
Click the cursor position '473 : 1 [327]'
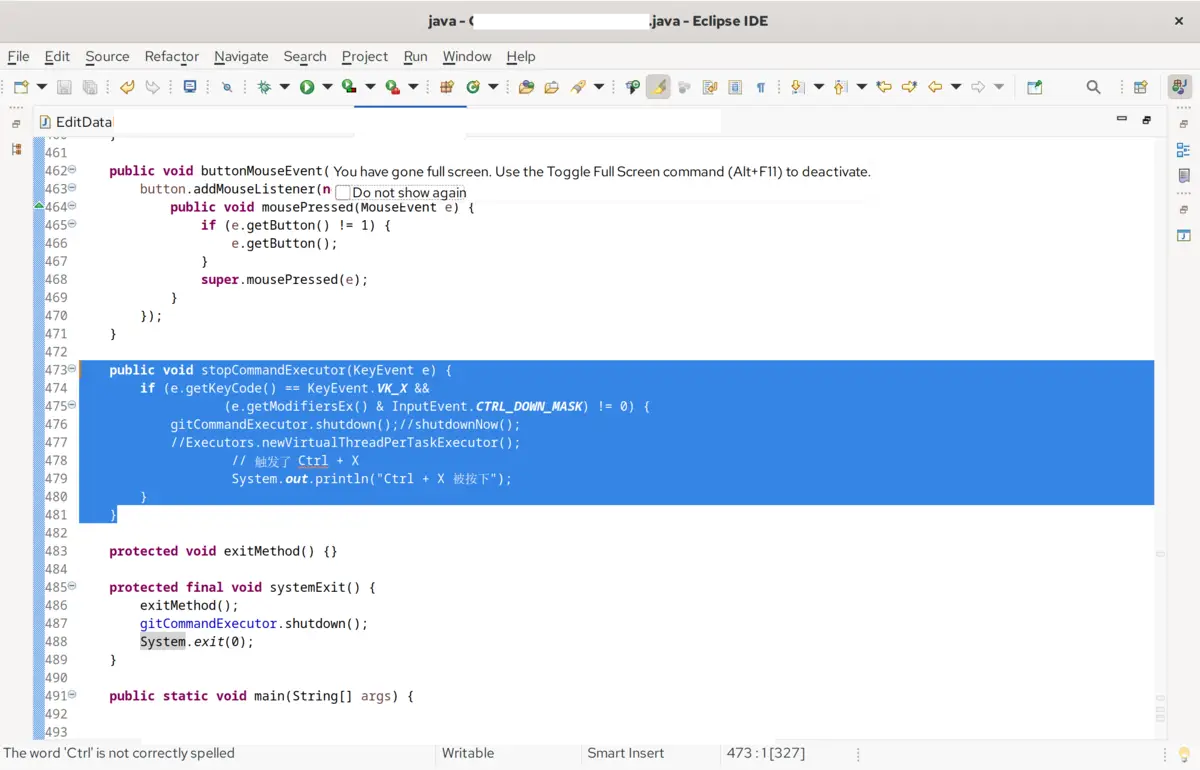pyautogui.click(x=765, y=753)
